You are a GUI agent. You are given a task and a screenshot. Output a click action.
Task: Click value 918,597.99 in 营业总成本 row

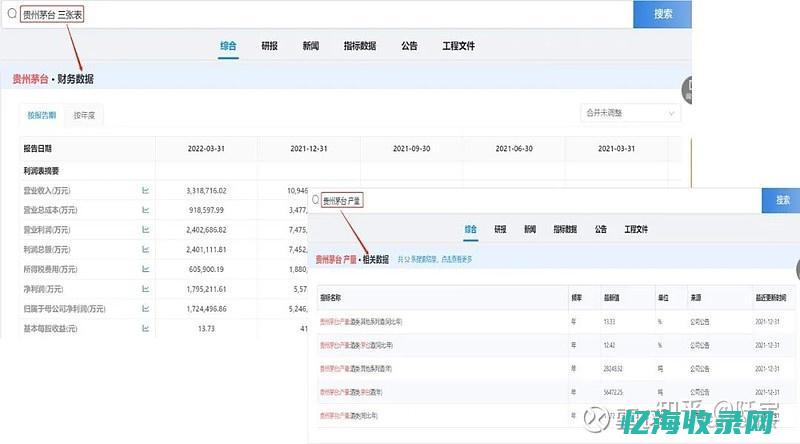coord(206,210)
